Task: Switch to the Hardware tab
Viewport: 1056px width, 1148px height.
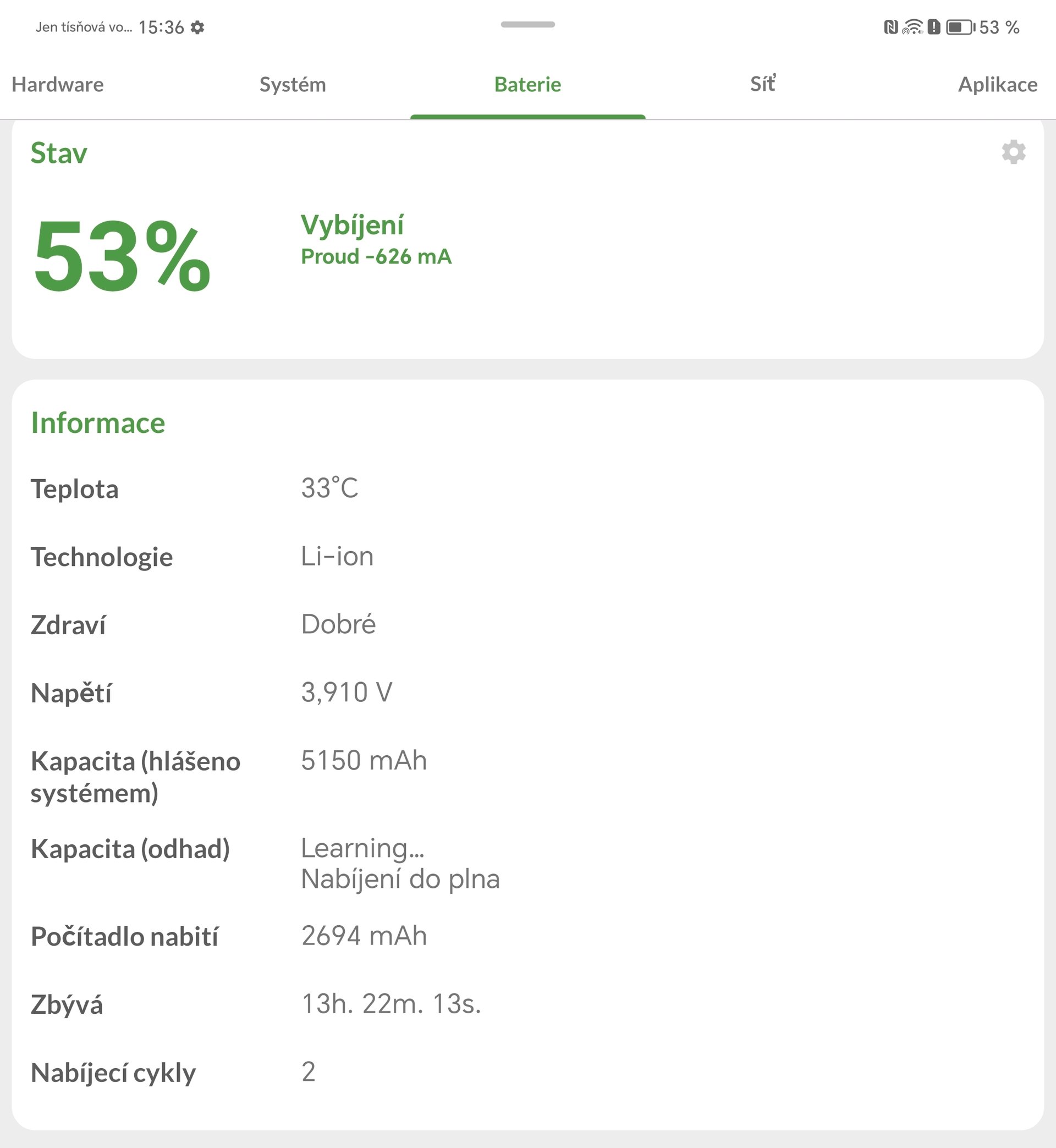Action: [58, 85]
